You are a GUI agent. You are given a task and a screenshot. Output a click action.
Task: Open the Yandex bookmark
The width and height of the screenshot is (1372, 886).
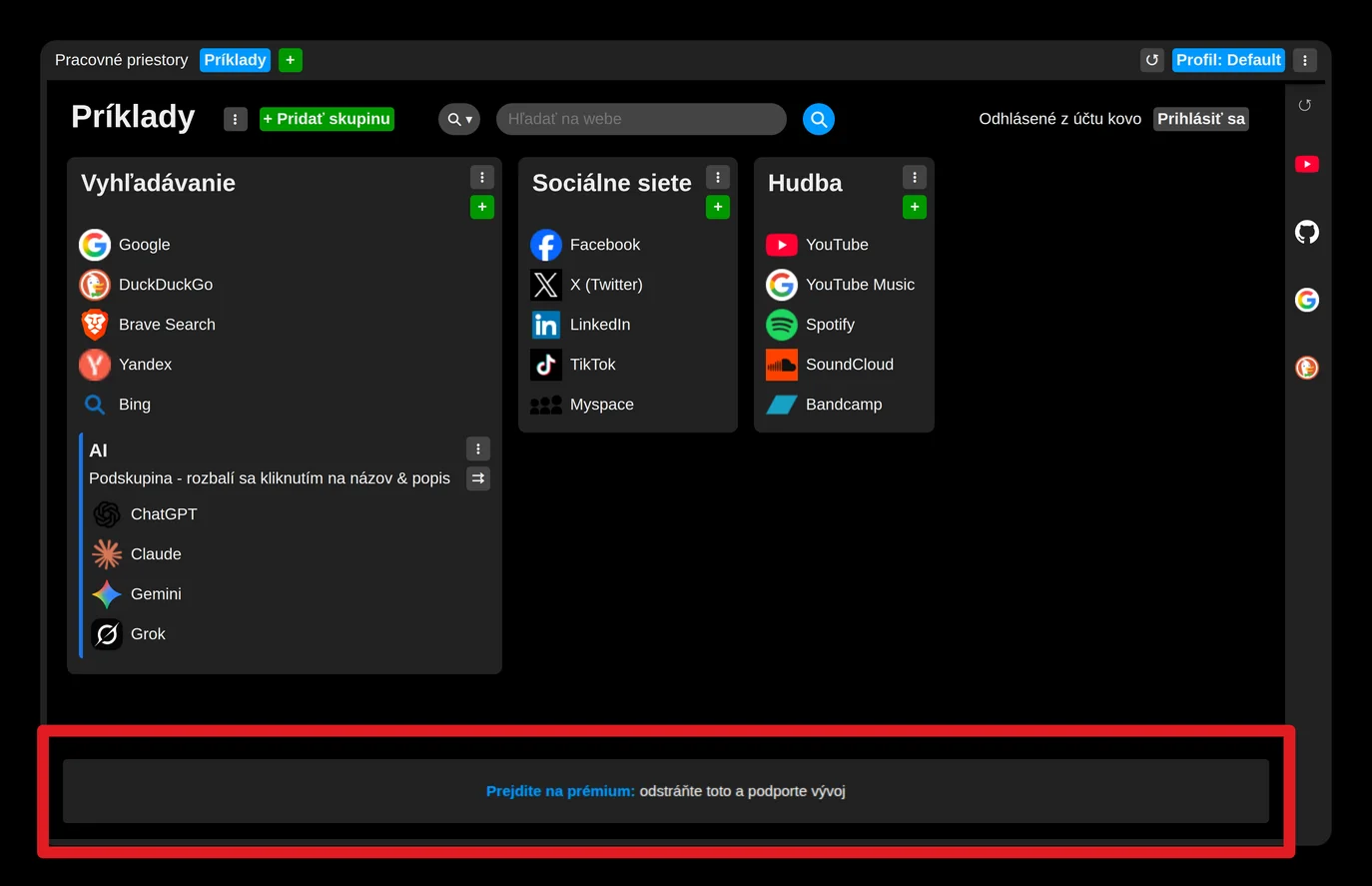click(x=126, y=365)
